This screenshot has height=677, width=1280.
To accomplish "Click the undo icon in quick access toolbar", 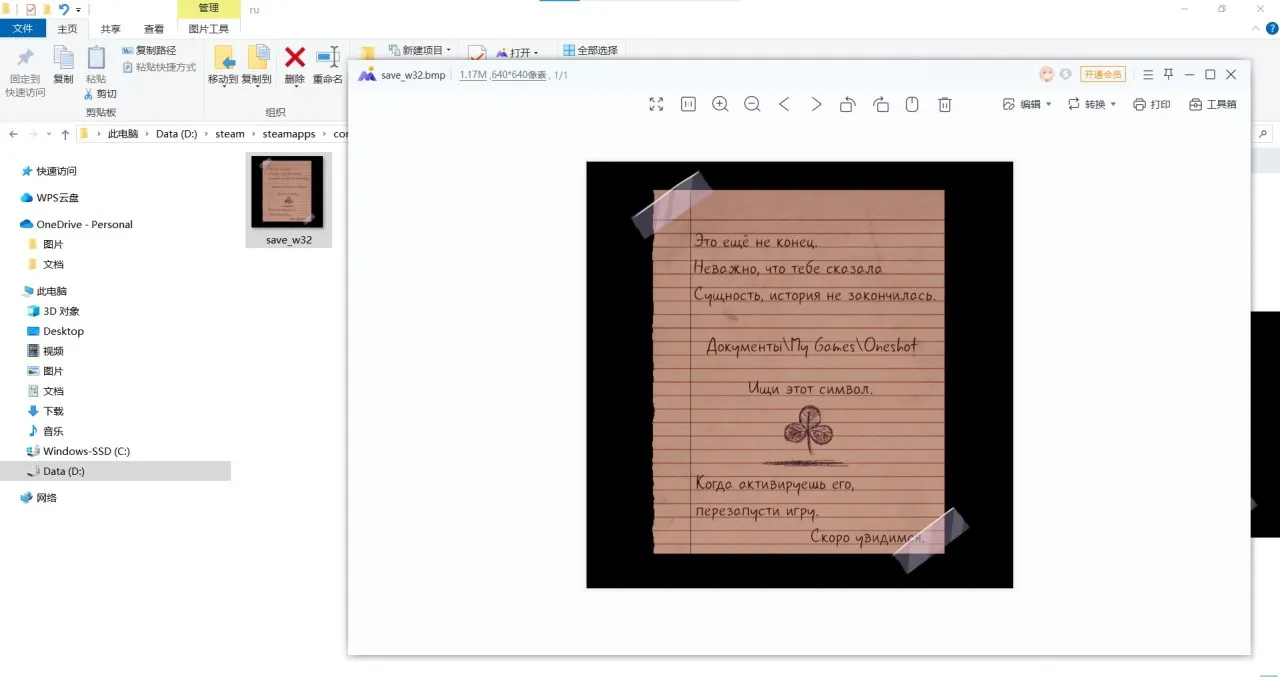I will click(64, 9).
